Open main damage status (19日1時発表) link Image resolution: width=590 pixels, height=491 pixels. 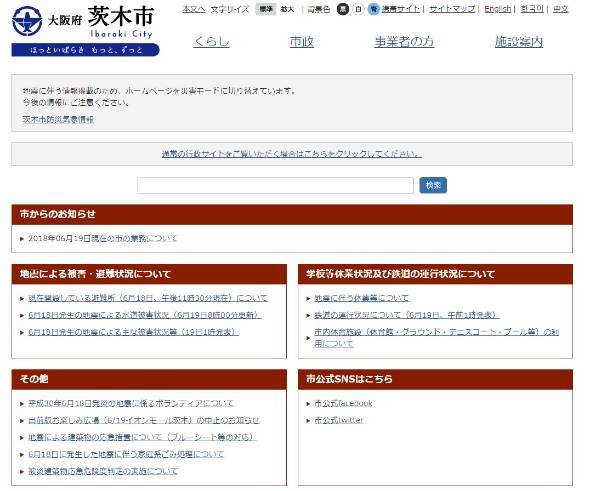tap(134, 332)
